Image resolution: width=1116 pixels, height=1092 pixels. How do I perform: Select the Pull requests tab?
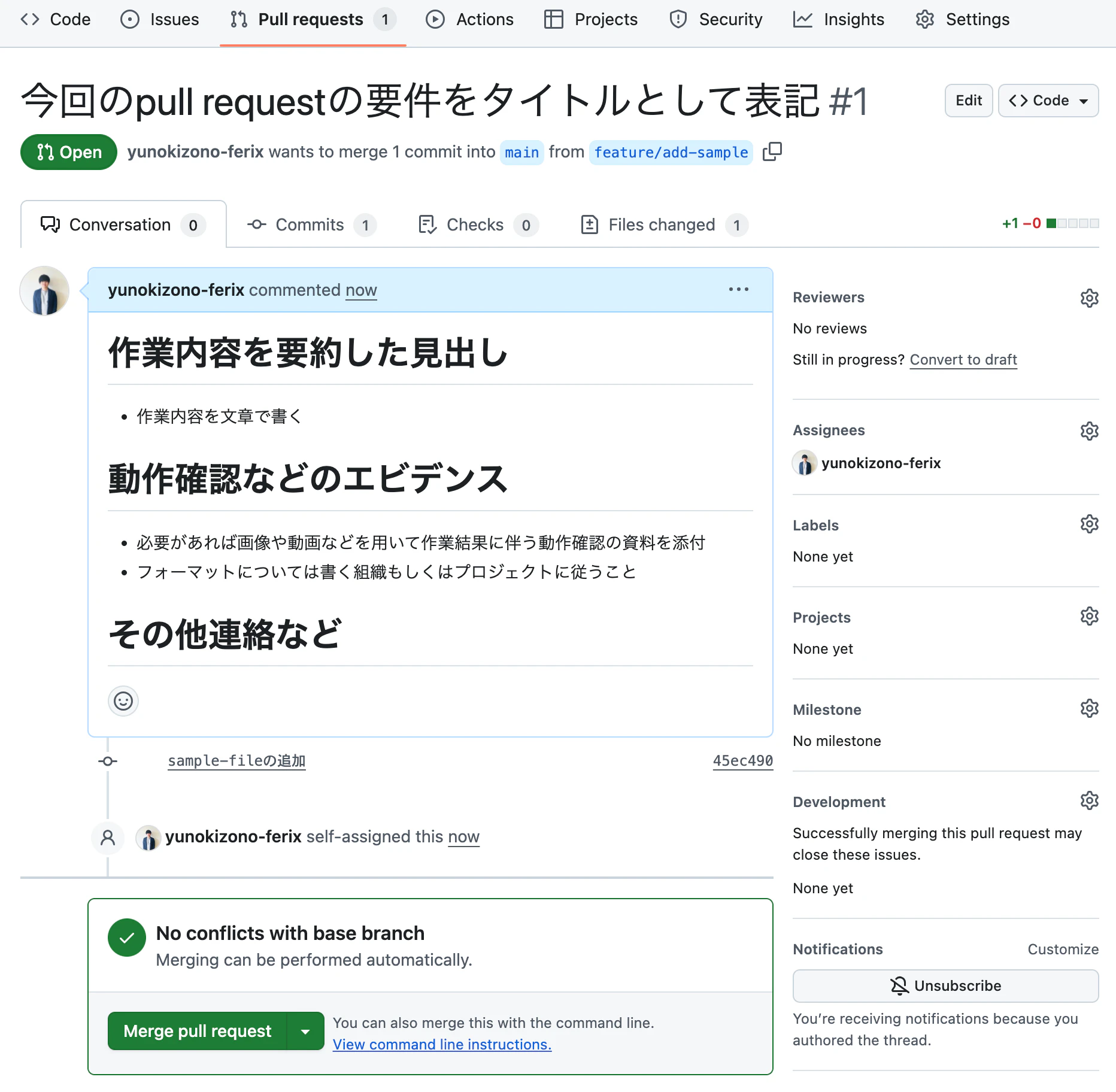(313, 20)
